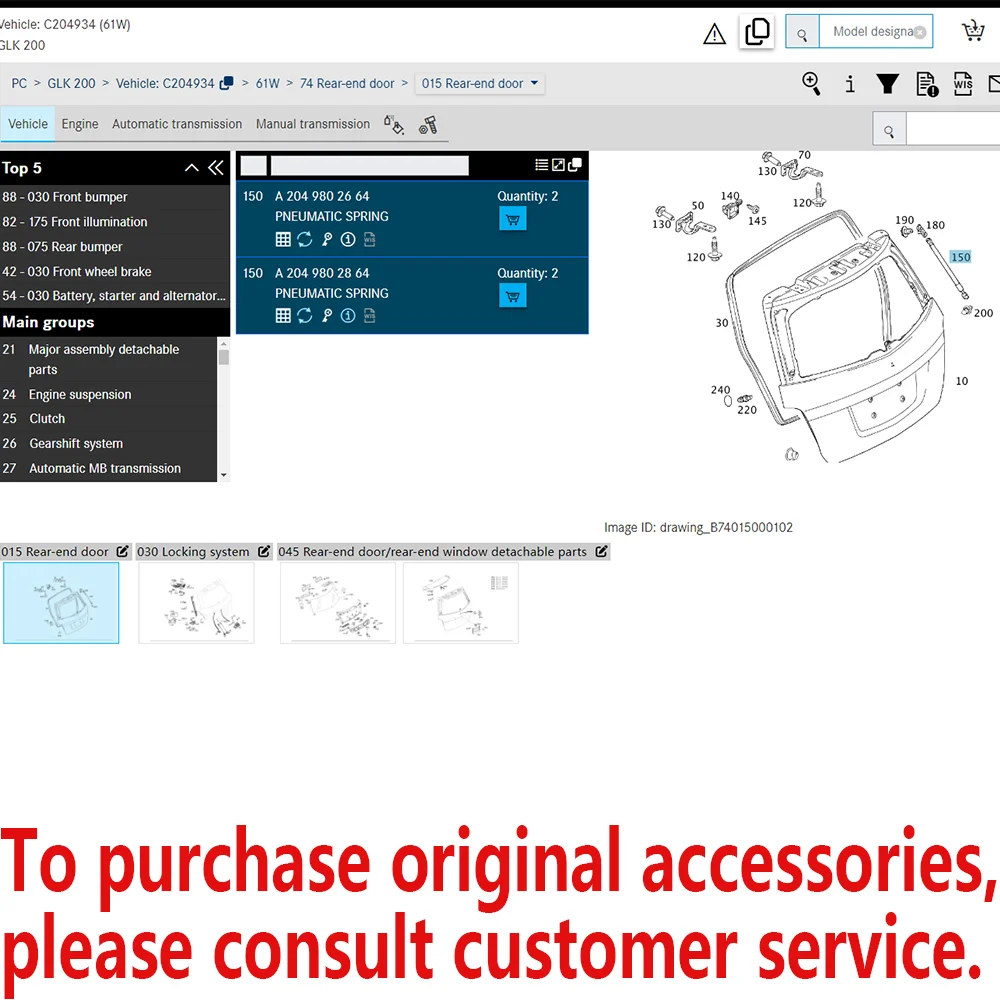Click key icon for A 204 980 26 64
The width and height of the screenshot is (1000, 1000).
327,239
